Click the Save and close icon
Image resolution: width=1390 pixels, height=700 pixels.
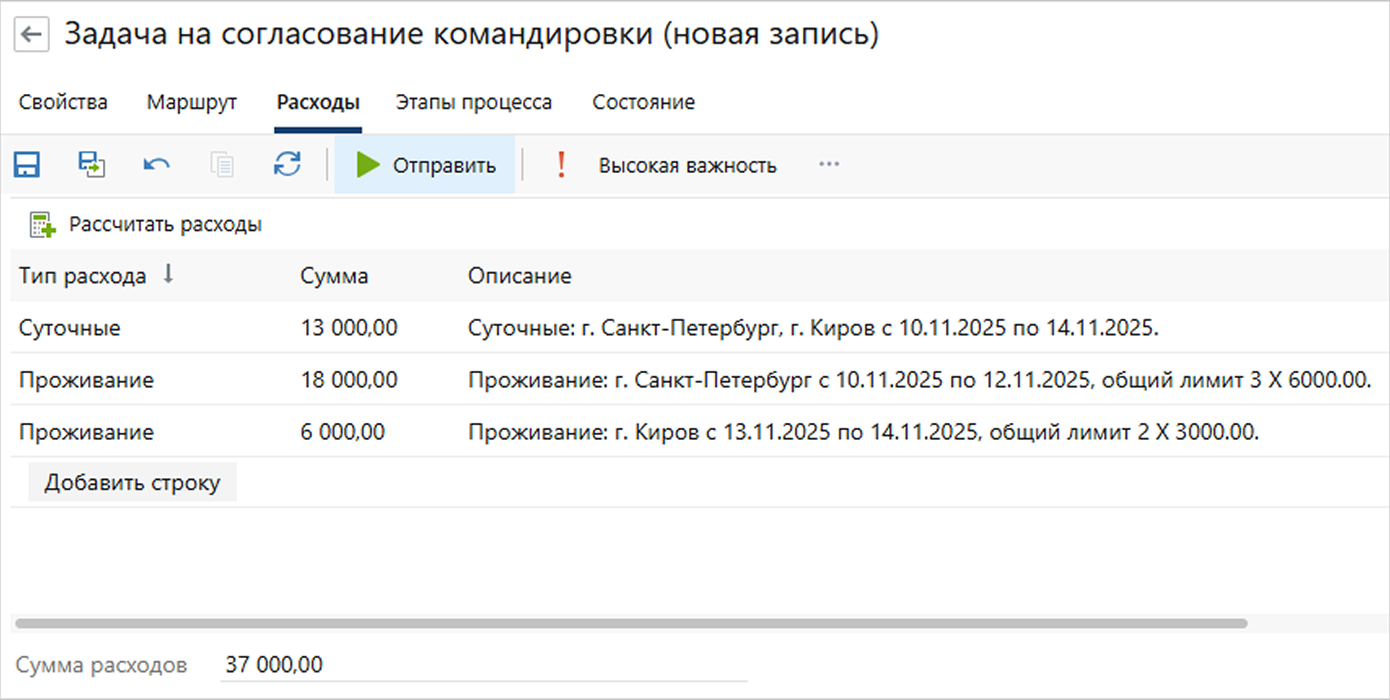click(x=92, y=165)
